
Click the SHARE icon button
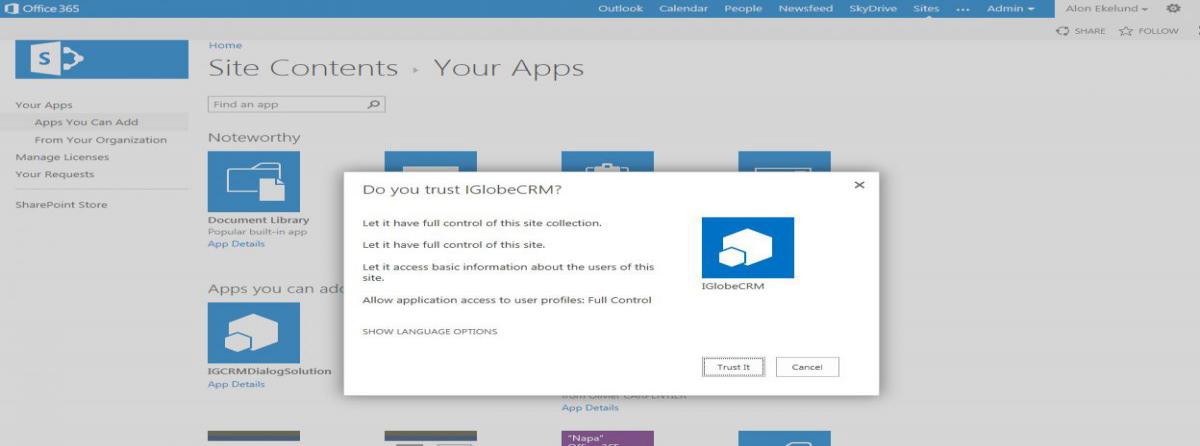pos(1081,31)
